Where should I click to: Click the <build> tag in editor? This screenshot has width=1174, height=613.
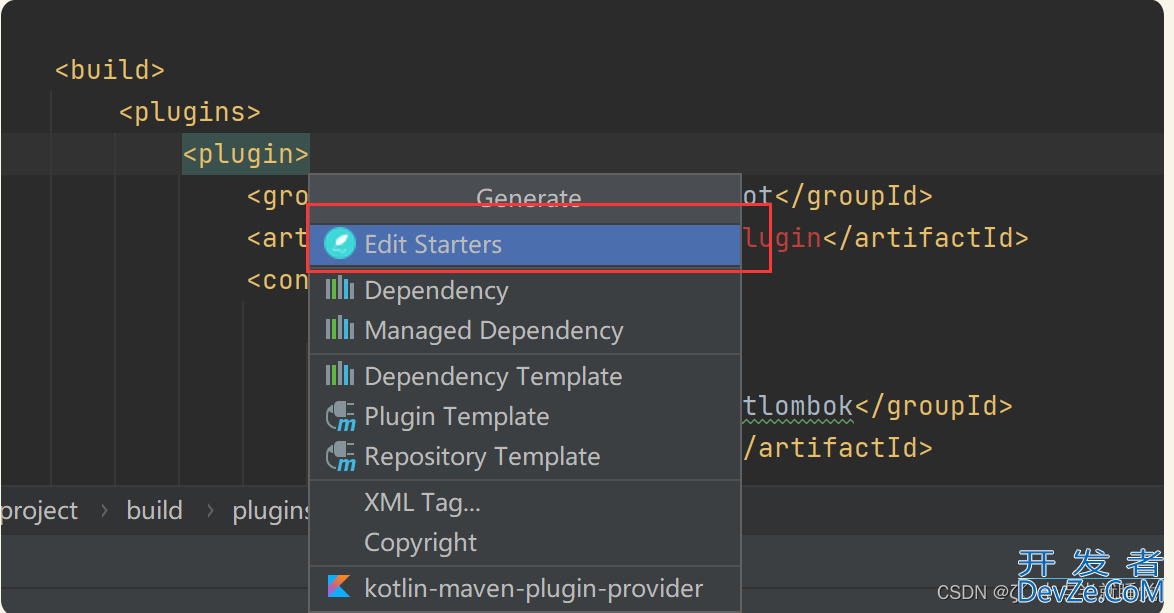click(109, 70)
